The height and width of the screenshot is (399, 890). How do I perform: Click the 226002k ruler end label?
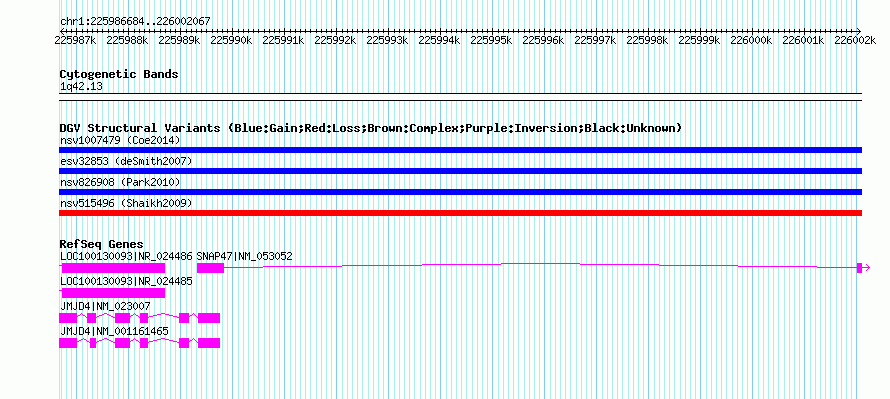(x=855, y=40)
